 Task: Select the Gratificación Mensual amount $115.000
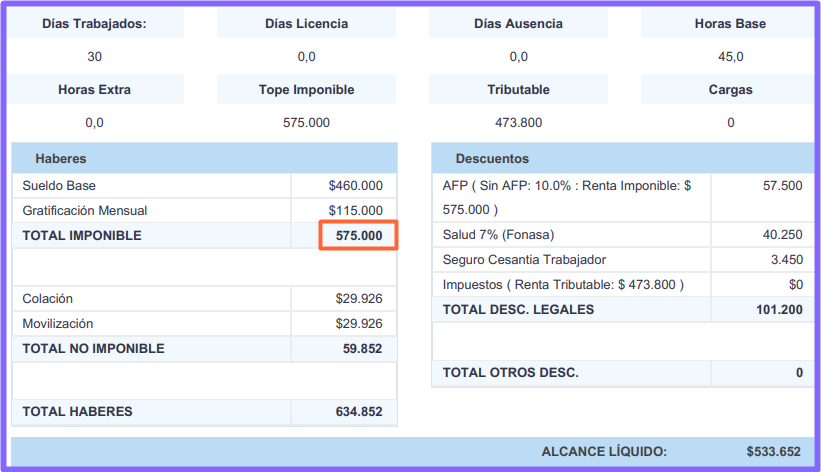point(356,211)
